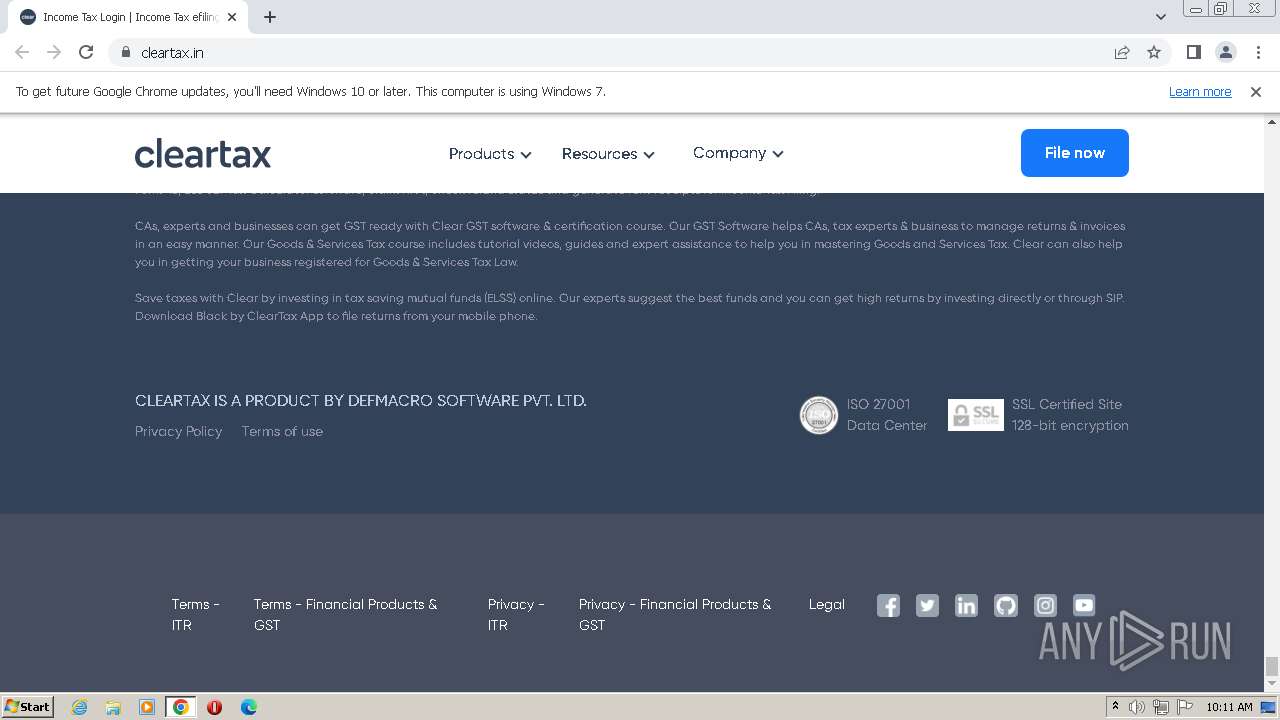View site security lock icon
The height and width of the screenshot is (720, 1280).
tap(126, 52)
